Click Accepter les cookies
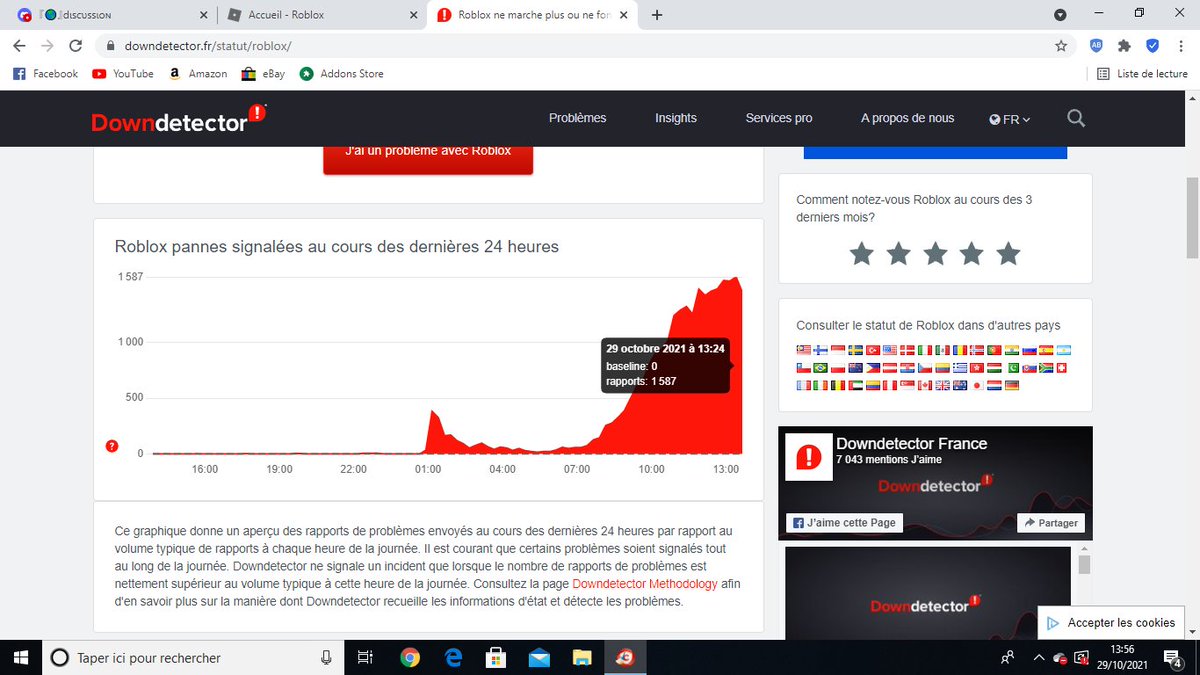Screen dimensions: 1200x675 point(1111,622)
